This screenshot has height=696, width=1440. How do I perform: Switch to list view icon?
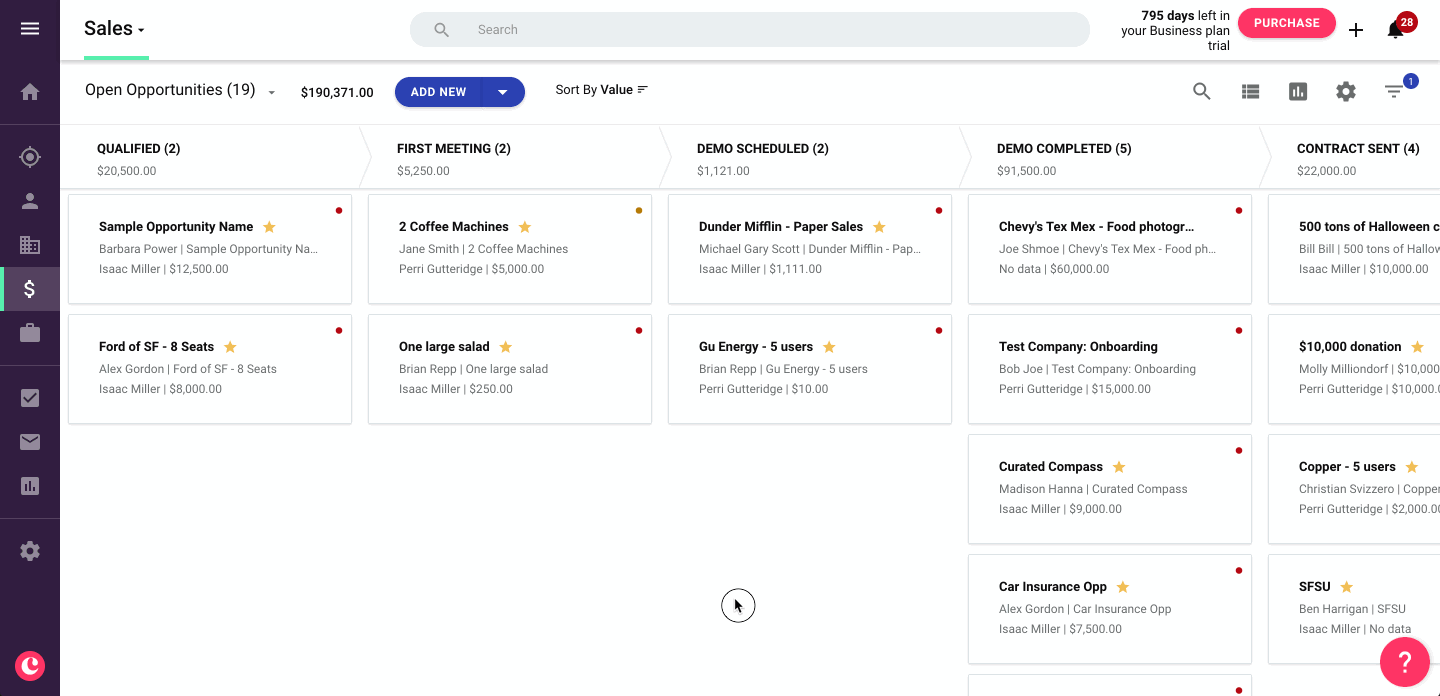[x=1250, y=91]
